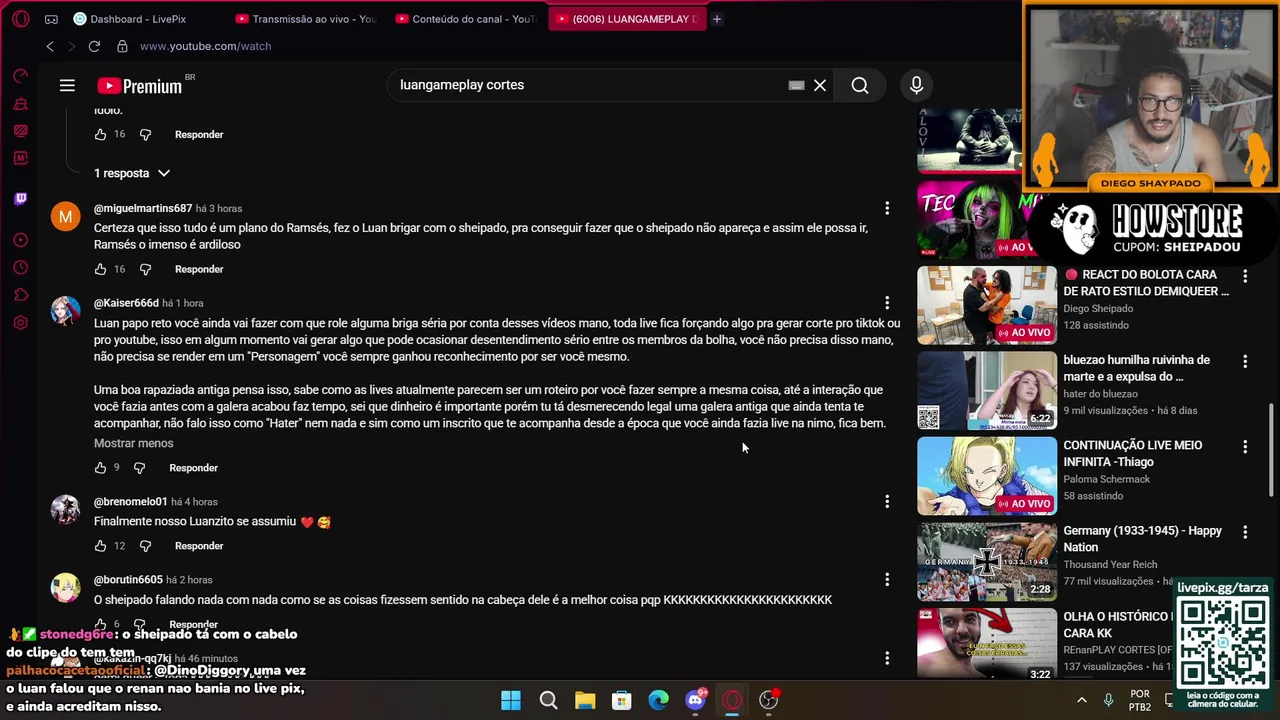Open options menu for @Kaiser666d comment

(x=887, y=302)
